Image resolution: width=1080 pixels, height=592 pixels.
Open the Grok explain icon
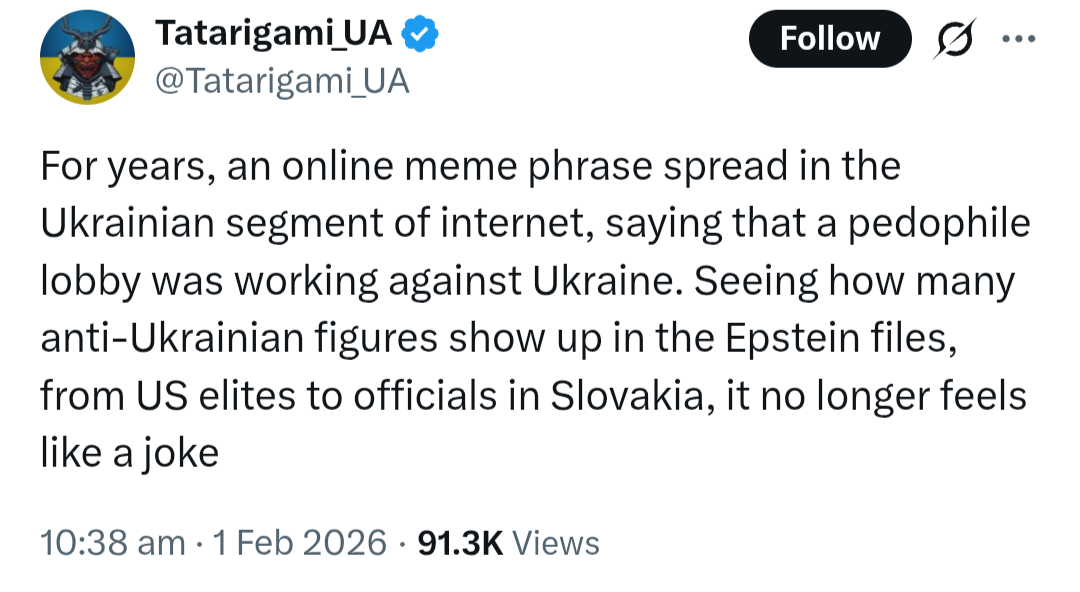[953, 39]
